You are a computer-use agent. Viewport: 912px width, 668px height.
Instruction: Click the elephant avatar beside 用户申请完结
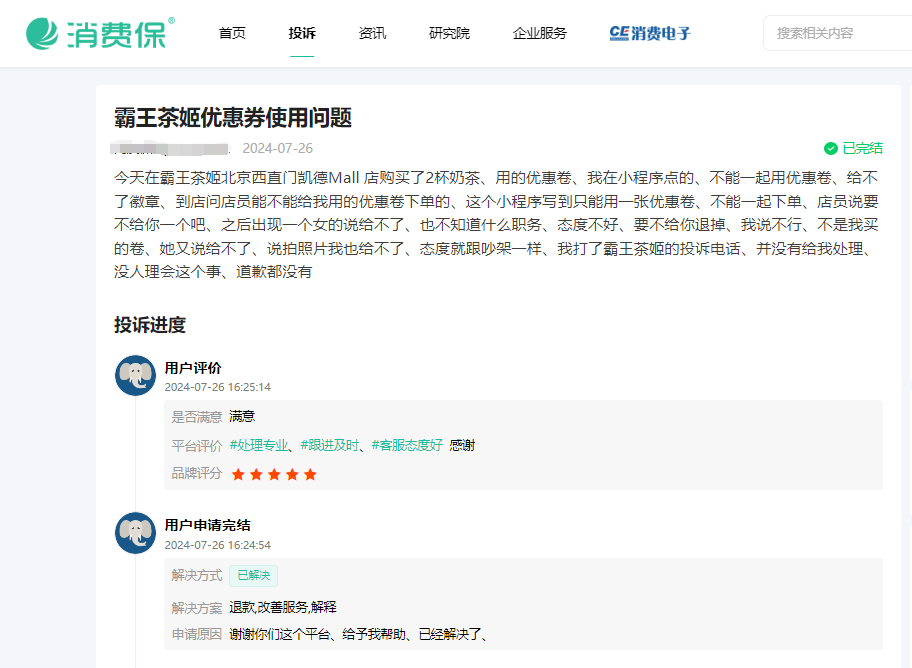(136, 532)
